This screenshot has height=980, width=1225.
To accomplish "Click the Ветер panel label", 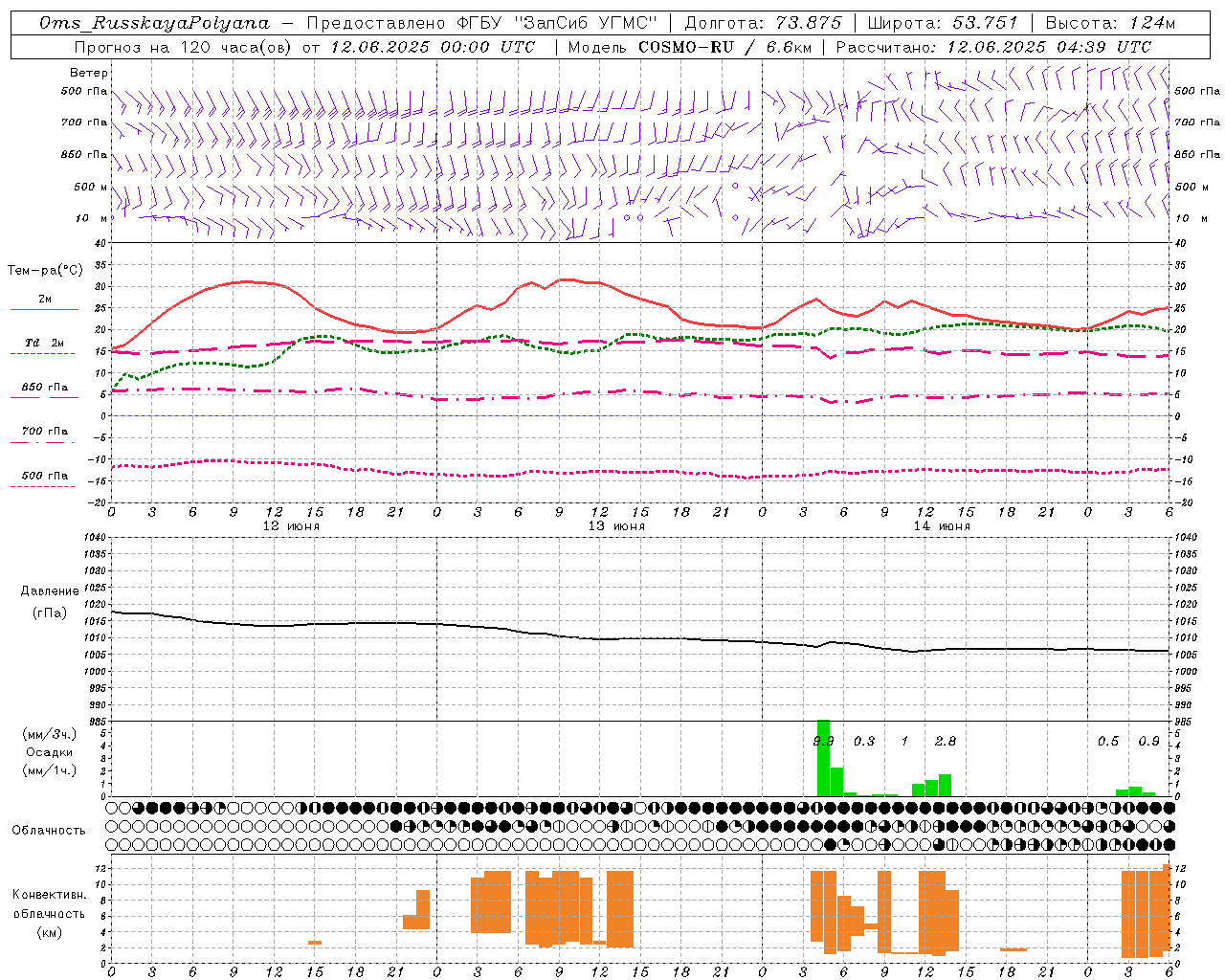I will [89, 73].
